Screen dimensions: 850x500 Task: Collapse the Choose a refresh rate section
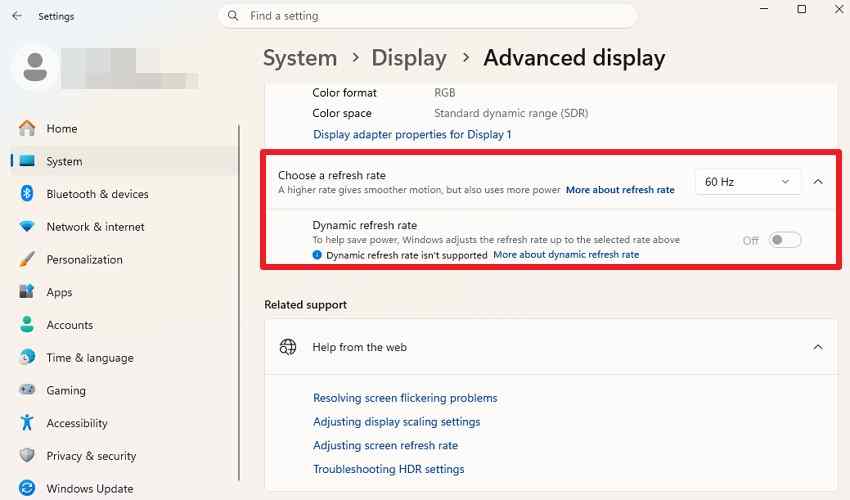[818, 182]
